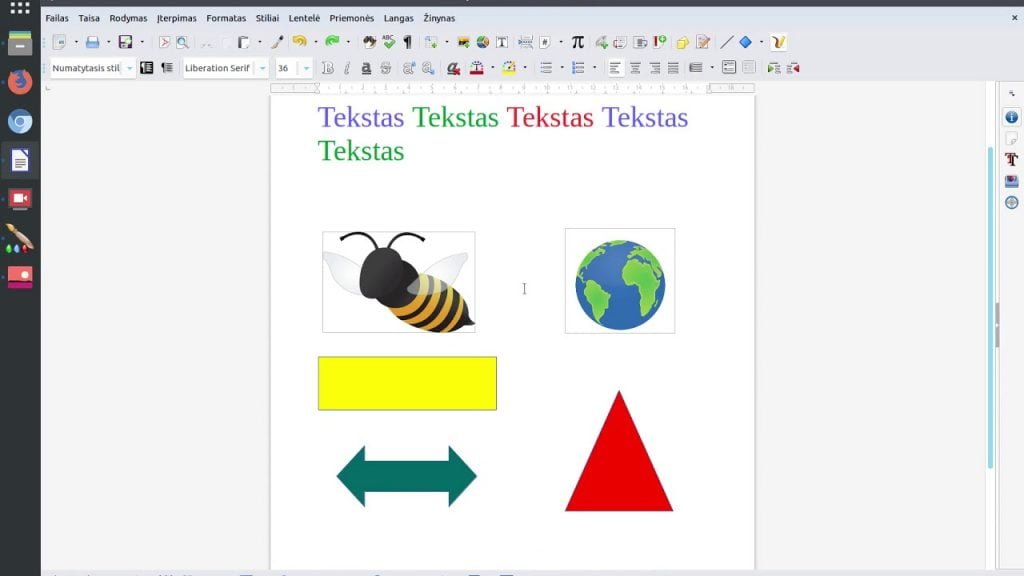The width and height of the screenshot is (1024, 576).
Task: Open the Priemonės menu
Action: (351, 18)
